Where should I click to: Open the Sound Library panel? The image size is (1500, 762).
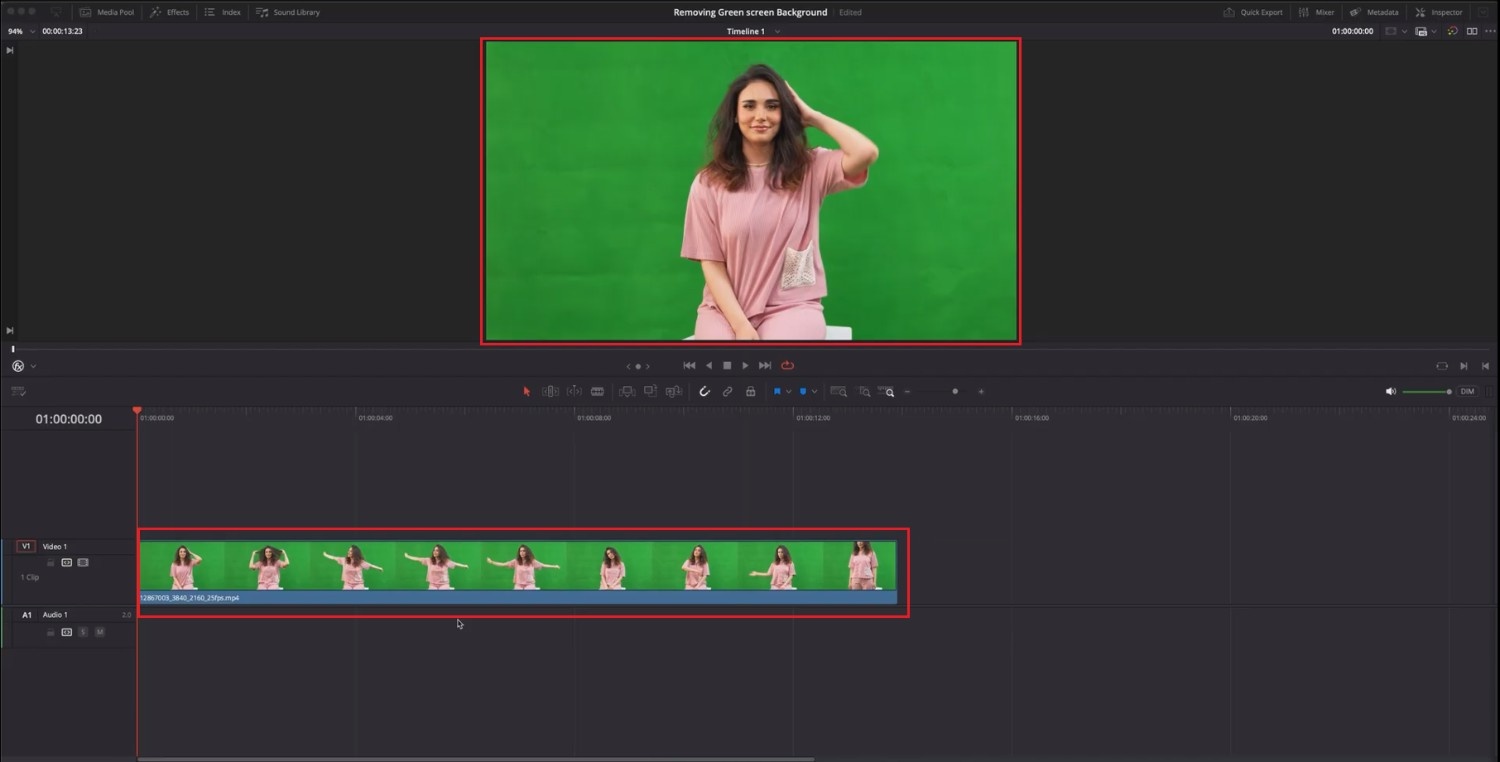(288, 12)
